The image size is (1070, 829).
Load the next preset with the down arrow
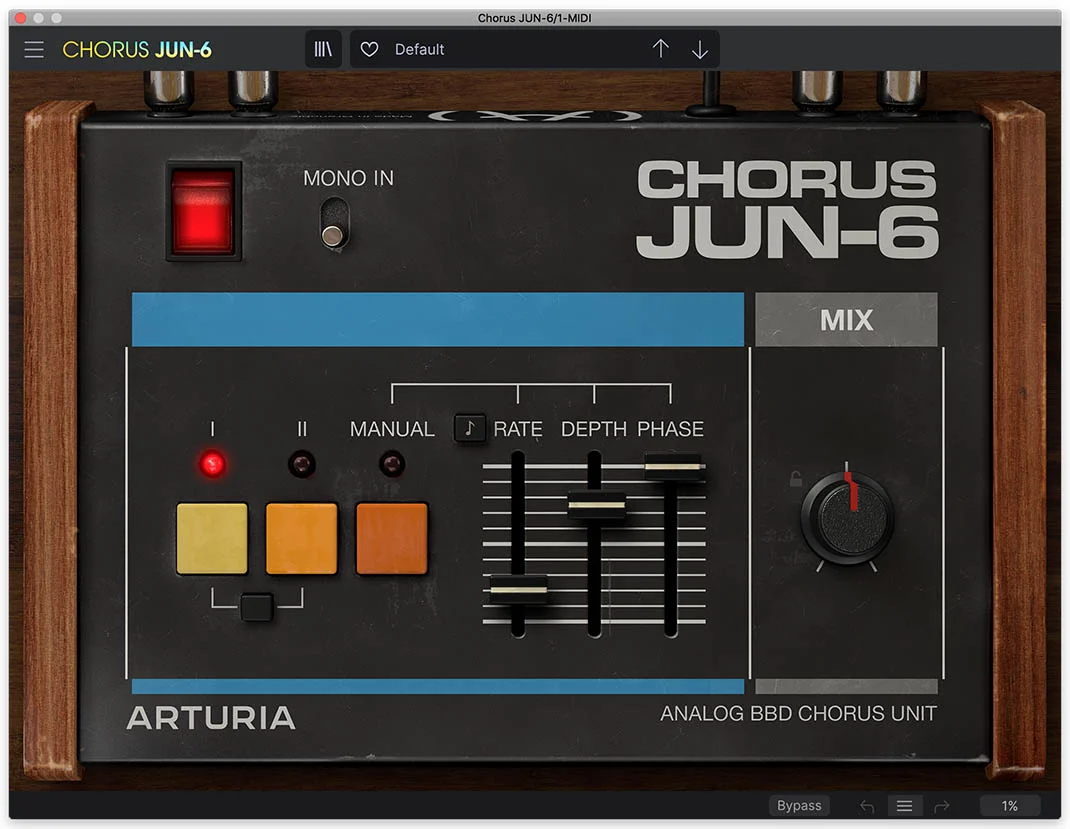tap(699, 49)
